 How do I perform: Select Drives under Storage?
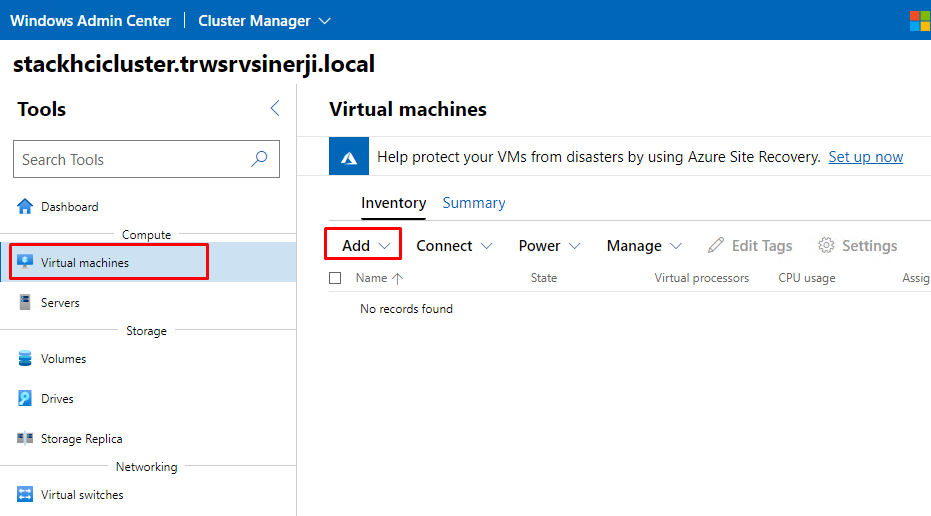[148, 398]
